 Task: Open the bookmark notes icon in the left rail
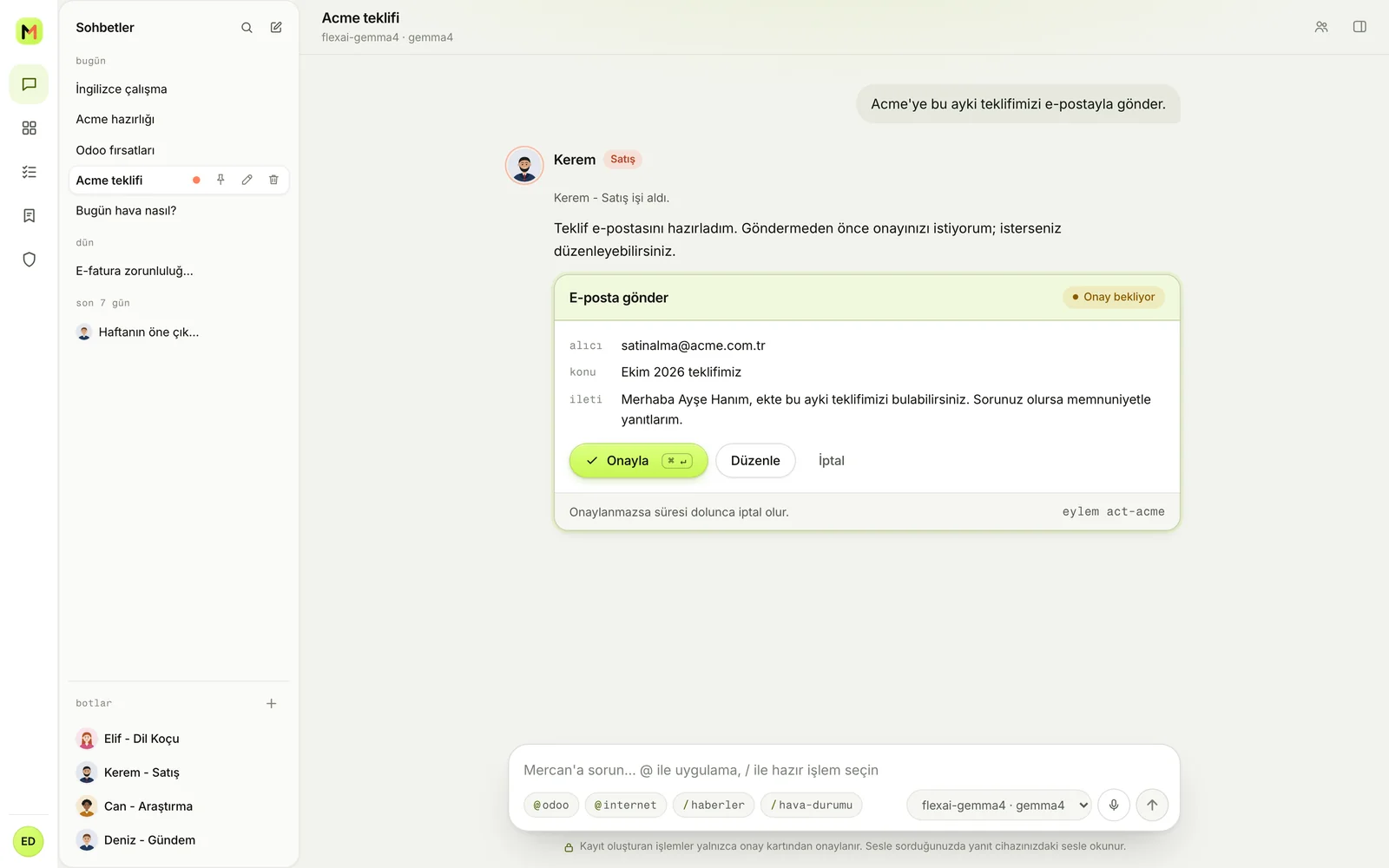(x=29, y=215)
